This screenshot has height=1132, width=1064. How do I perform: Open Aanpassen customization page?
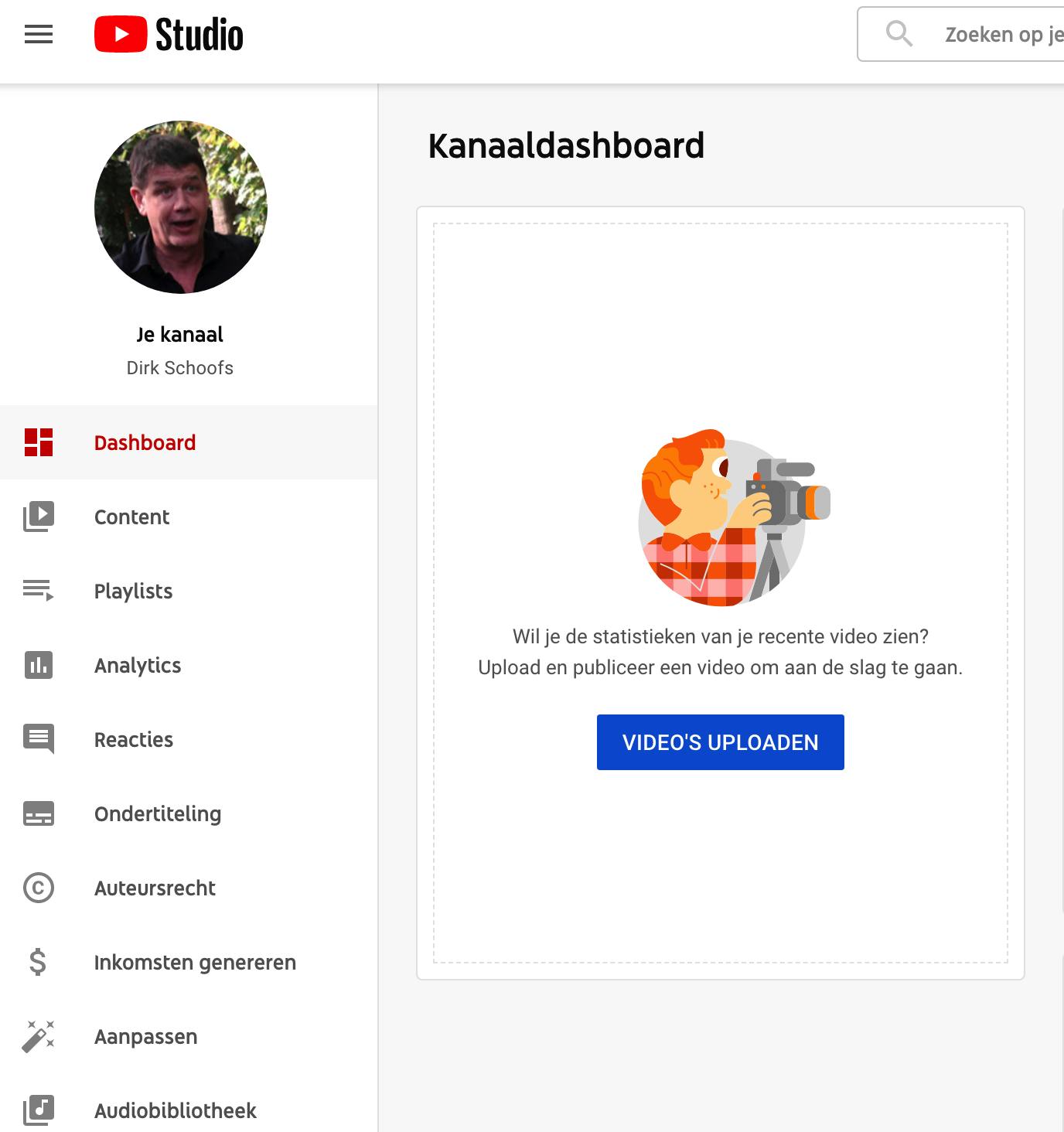189,1036
